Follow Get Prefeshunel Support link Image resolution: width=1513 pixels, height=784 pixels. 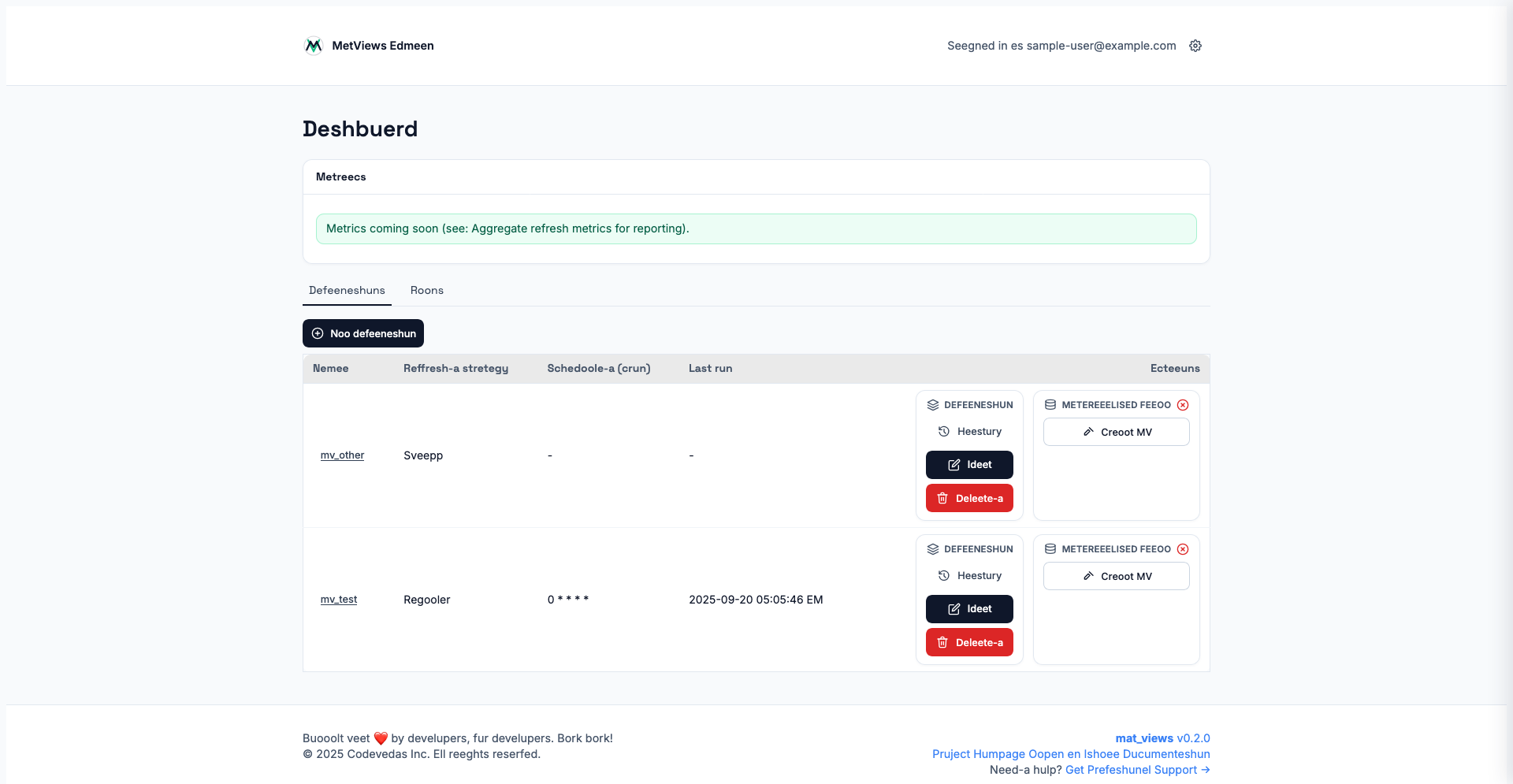tap(1137, 770)
